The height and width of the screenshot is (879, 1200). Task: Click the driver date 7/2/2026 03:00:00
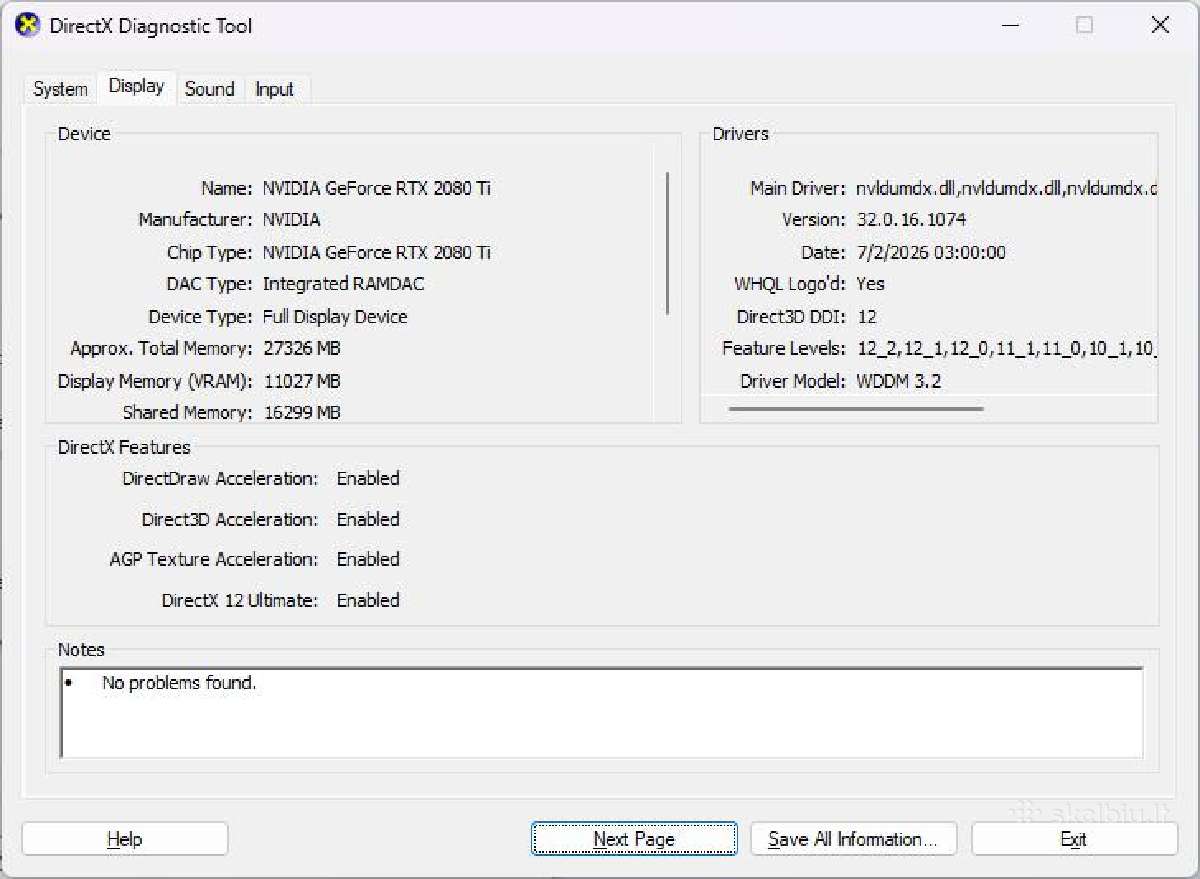coord(931,252)
